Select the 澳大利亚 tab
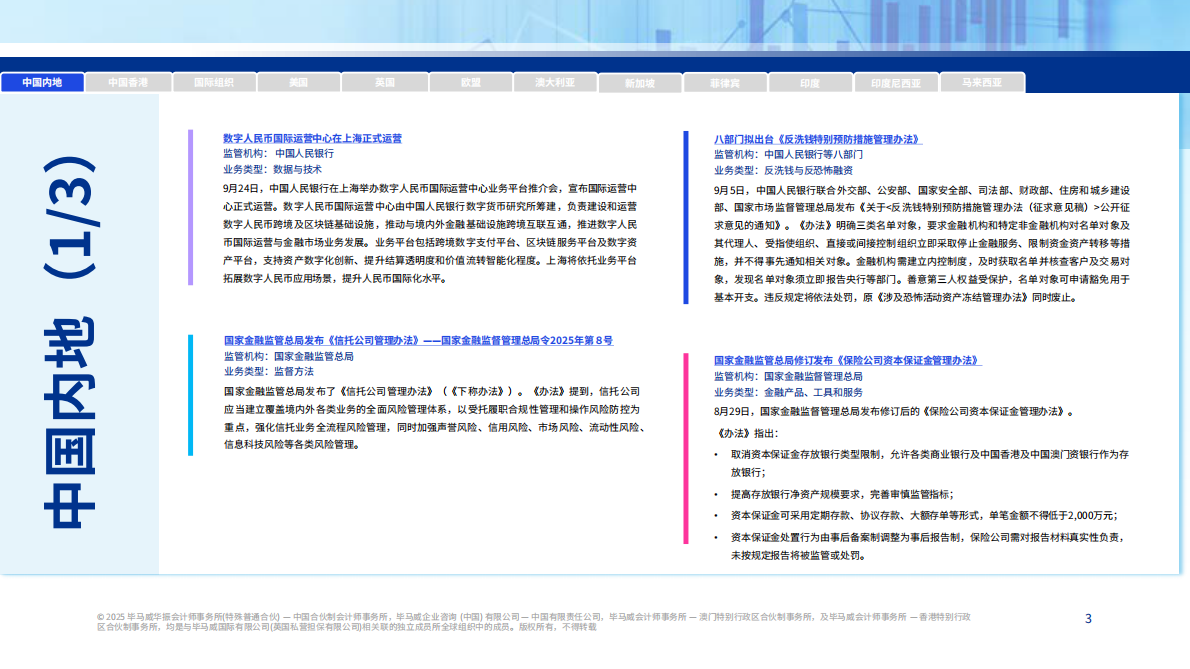The image size is (1190, 669). [555, 82]
